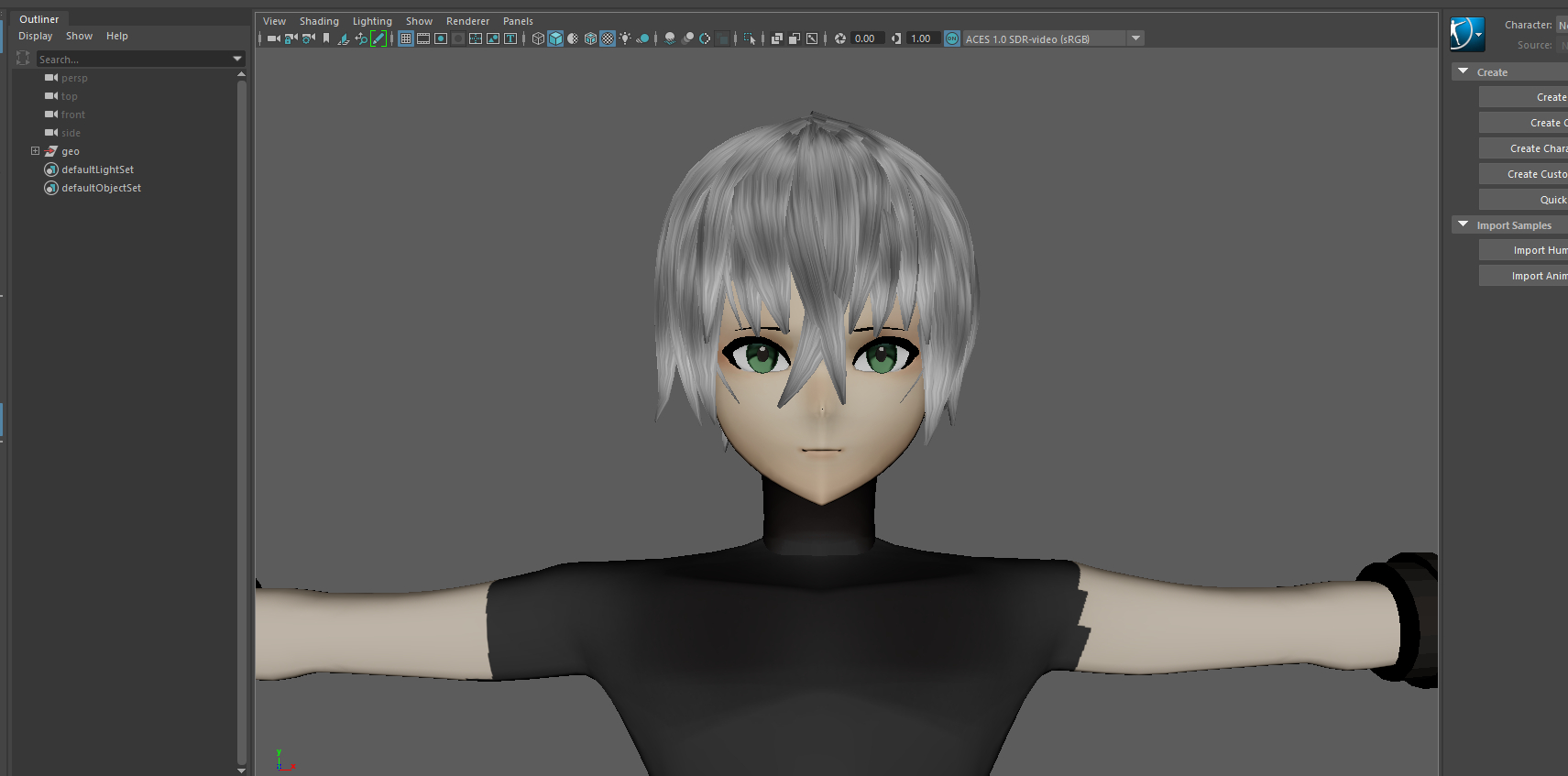
Task: Click the Select Camera icon
Action: [273, 38]
